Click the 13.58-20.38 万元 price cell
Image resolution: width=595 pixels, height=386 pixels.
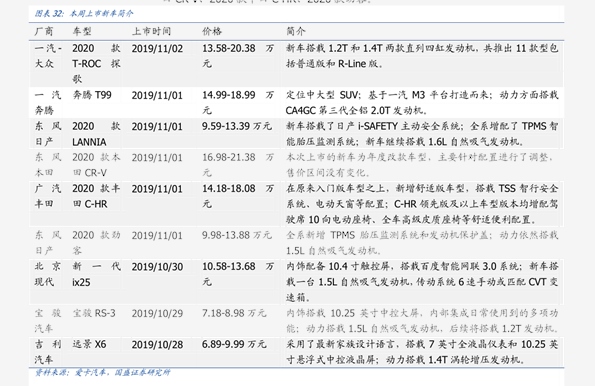click(238, 56)
